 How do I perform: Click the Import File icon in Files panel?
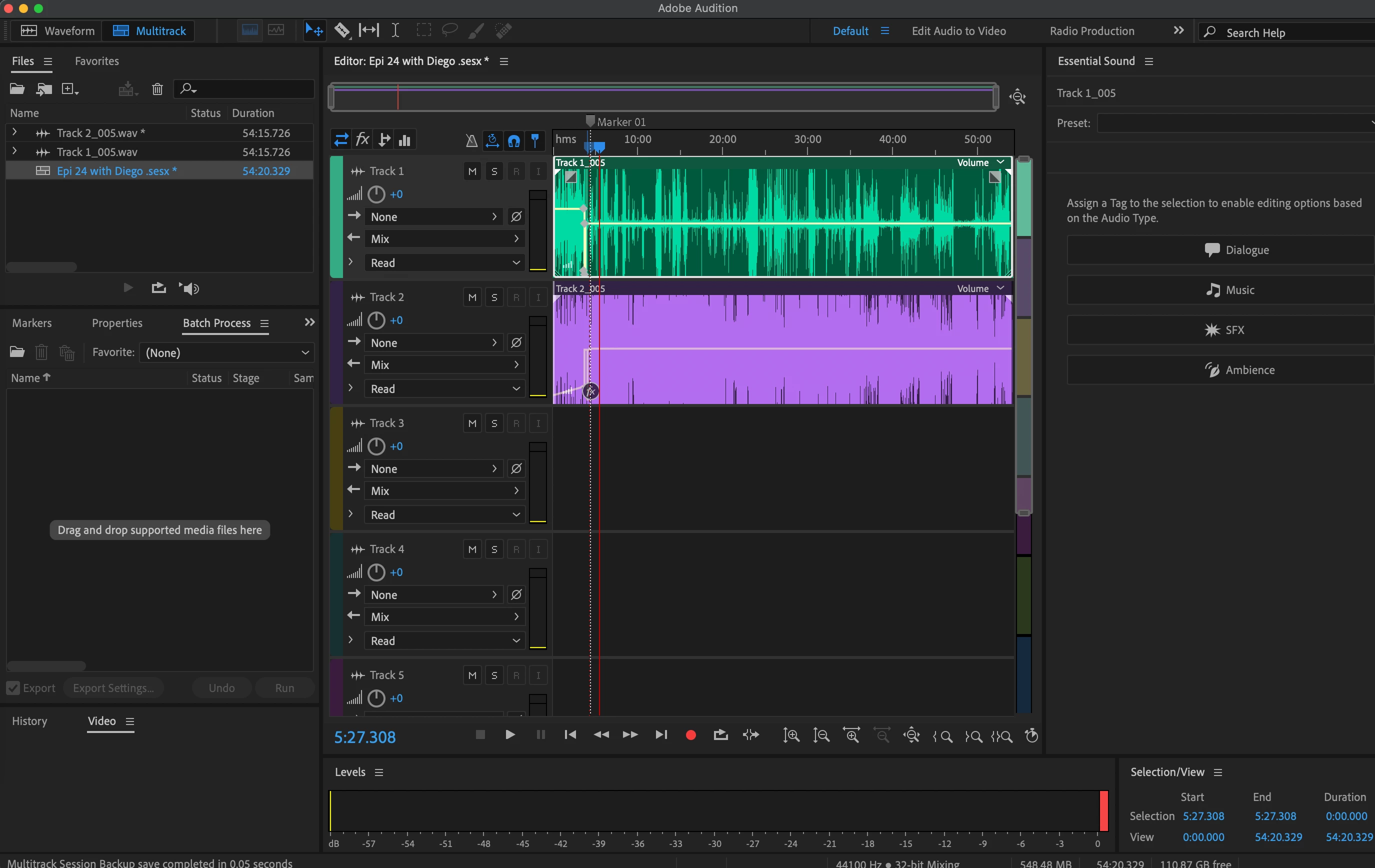(x=44, y=89)
